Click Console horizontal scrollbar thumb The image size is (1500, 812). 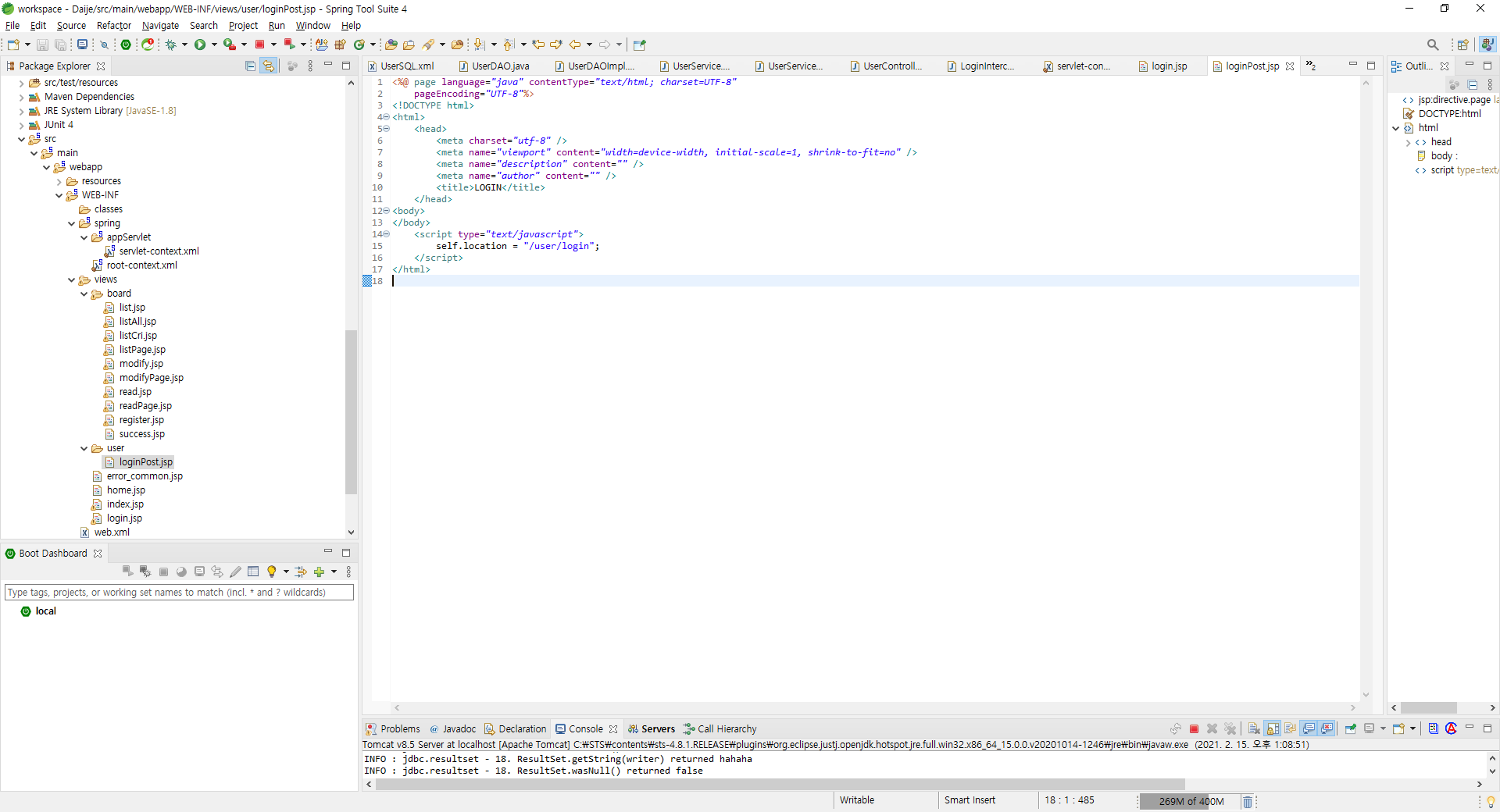[780, 785]
